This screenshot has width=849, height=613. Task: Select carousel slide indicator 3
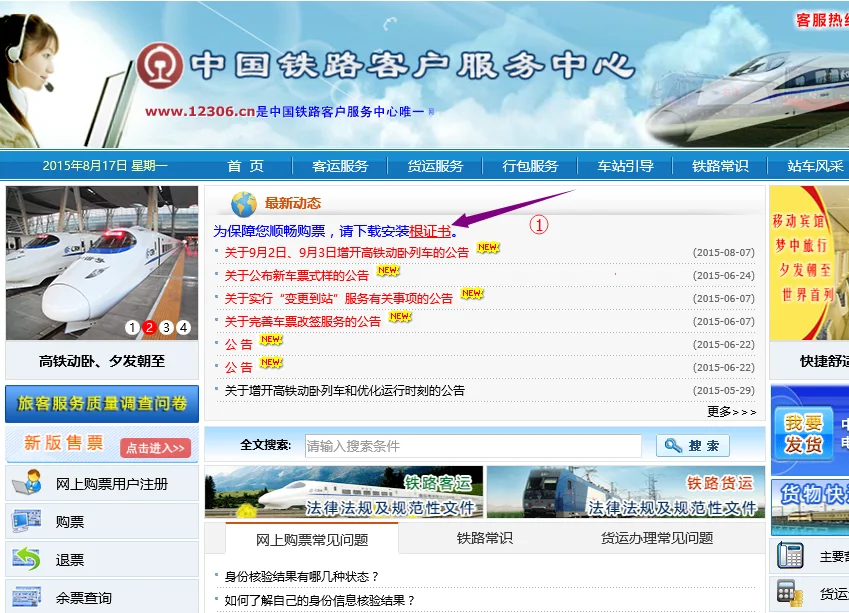[166, 326]
